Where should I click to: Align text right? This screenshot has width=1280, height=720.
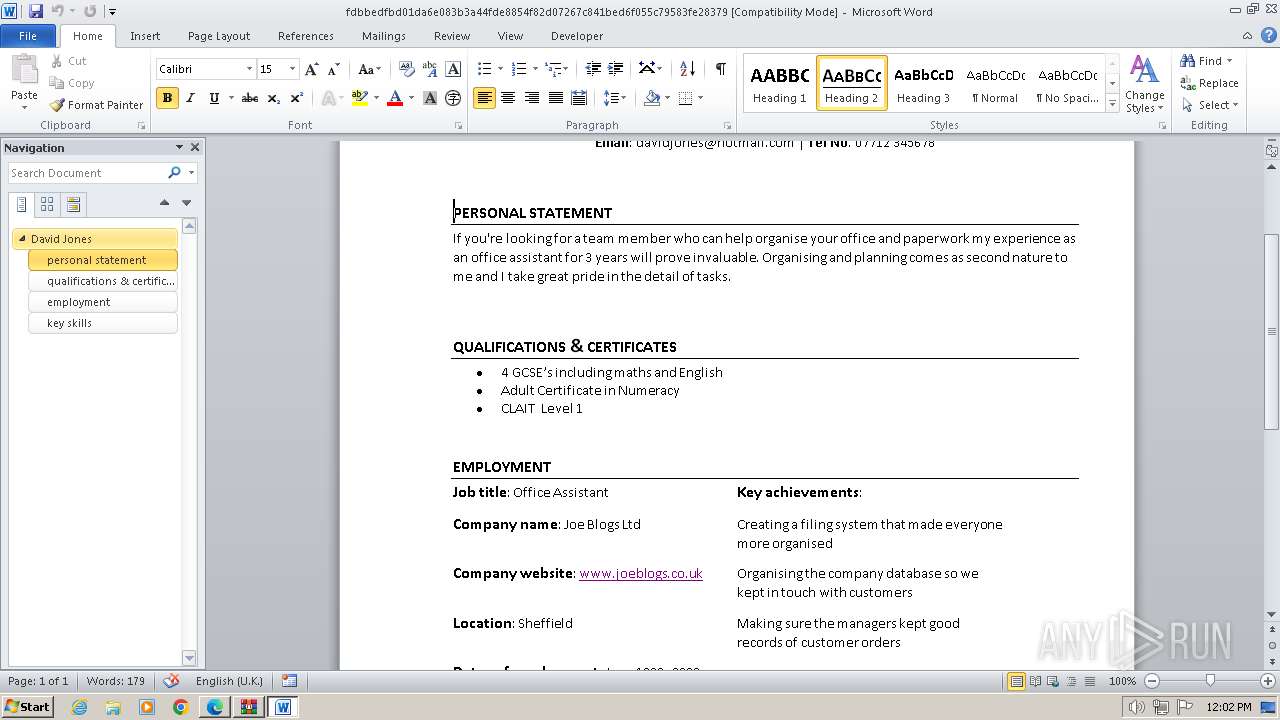click(x=531, y=98)
